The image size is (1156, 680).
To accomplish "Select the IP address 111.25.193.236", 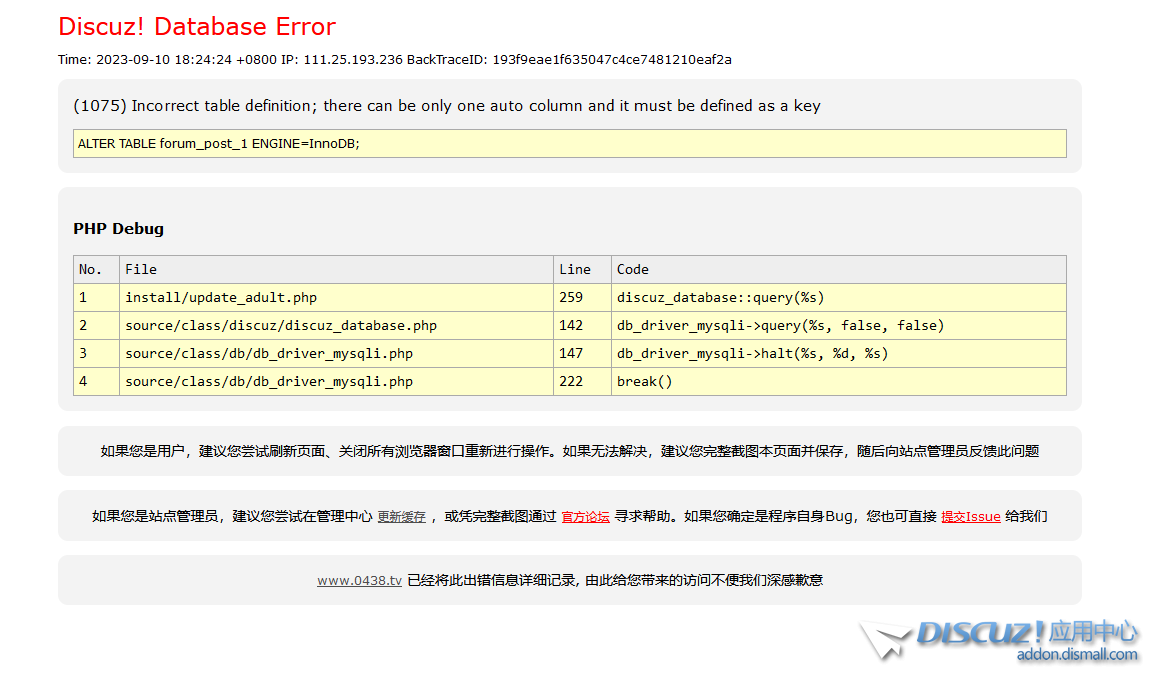I will (x=353, y=60).
